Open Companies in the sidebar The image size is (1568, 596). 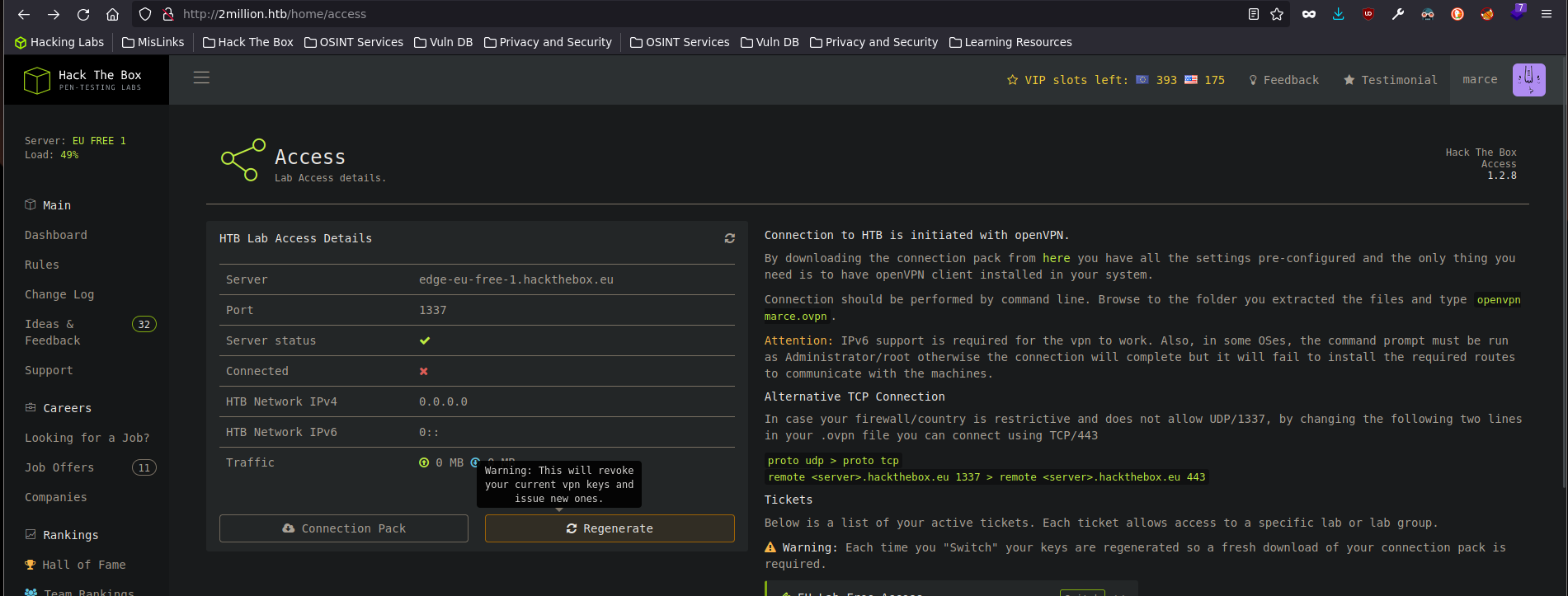coord(56,497)
